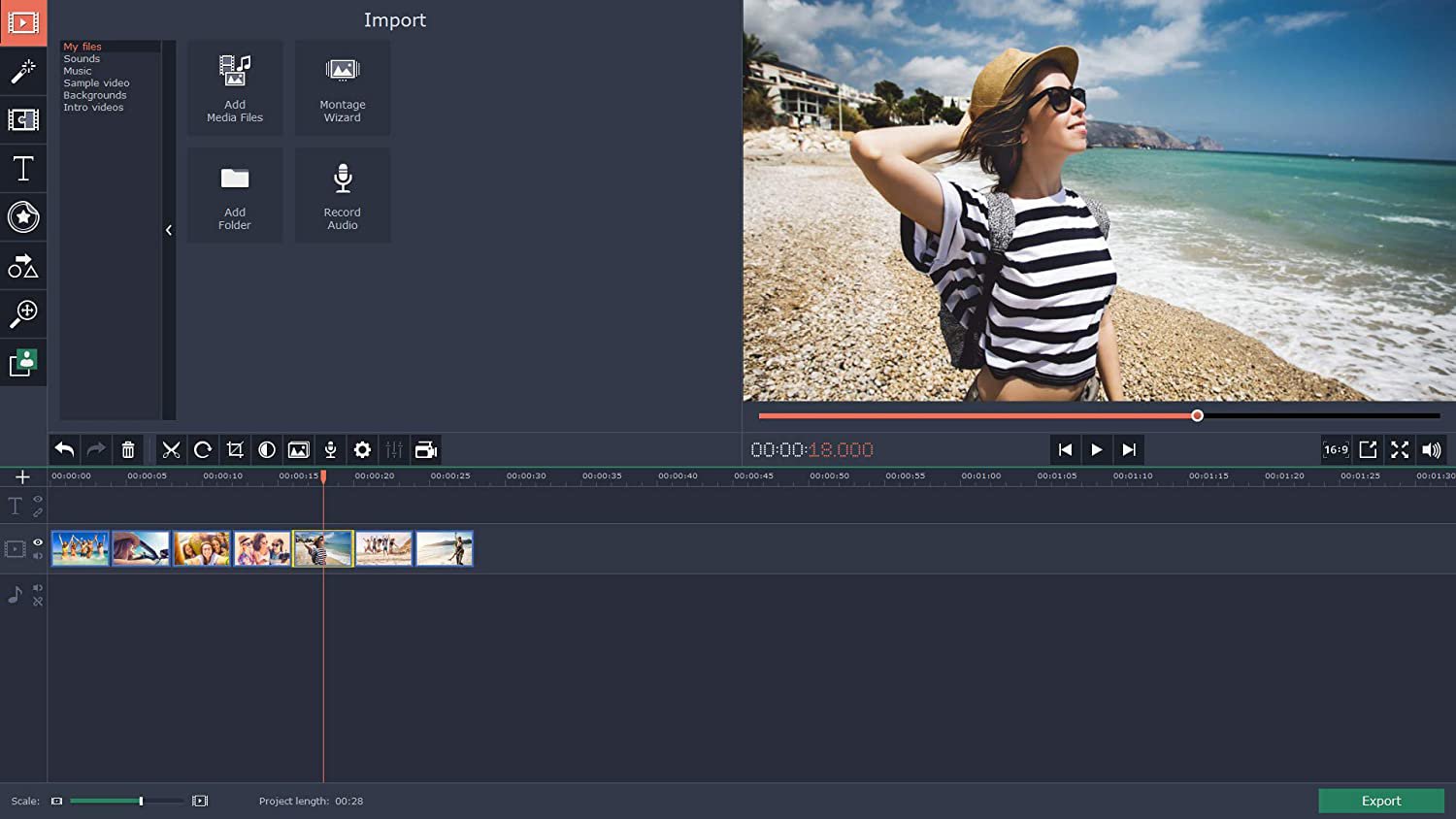
Task: Select the Crop tool in the timeline toolbar
Action: click(234, 449)
